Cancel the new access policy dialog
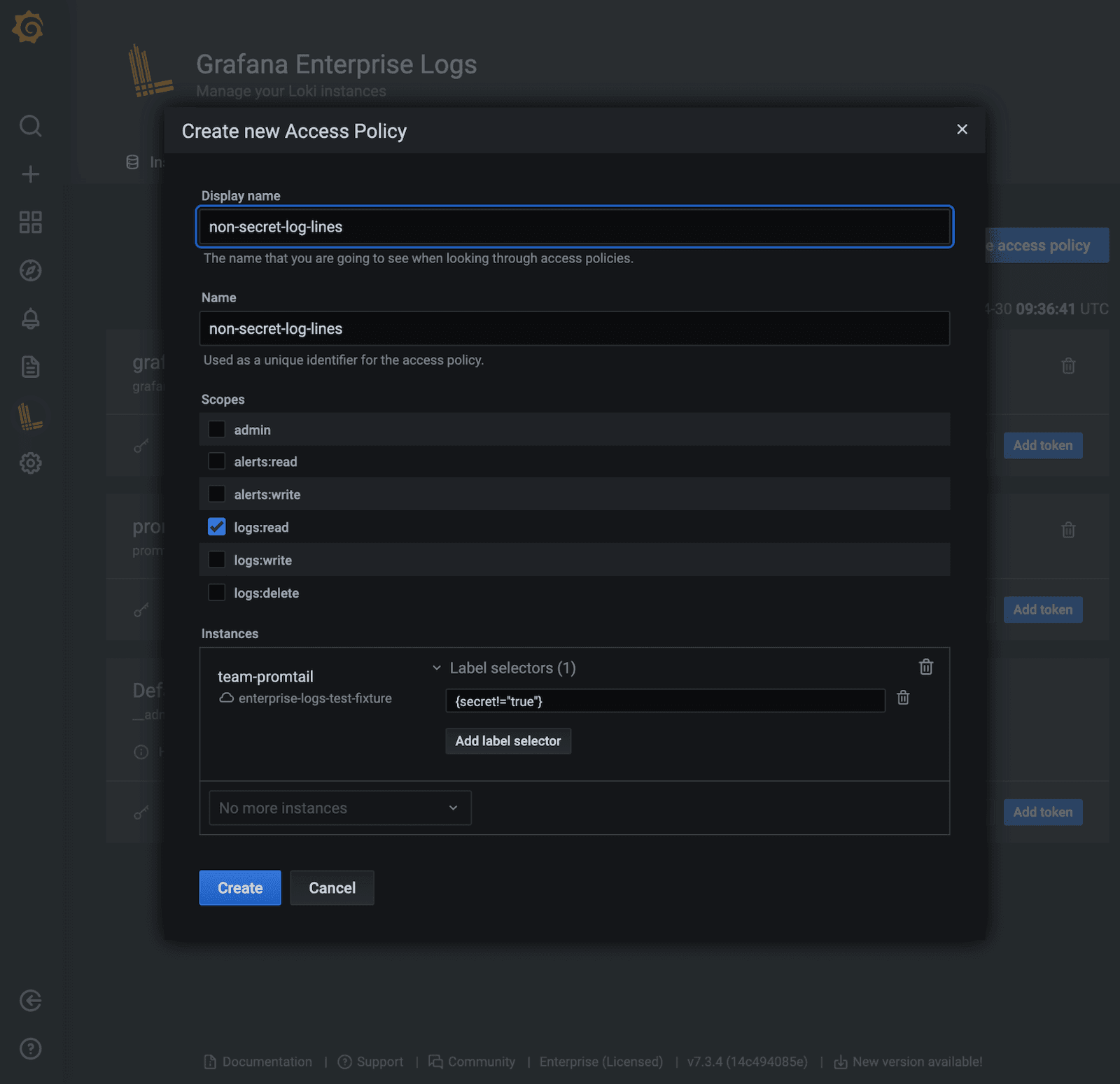1120x1084 pixels. coord(332,887)
